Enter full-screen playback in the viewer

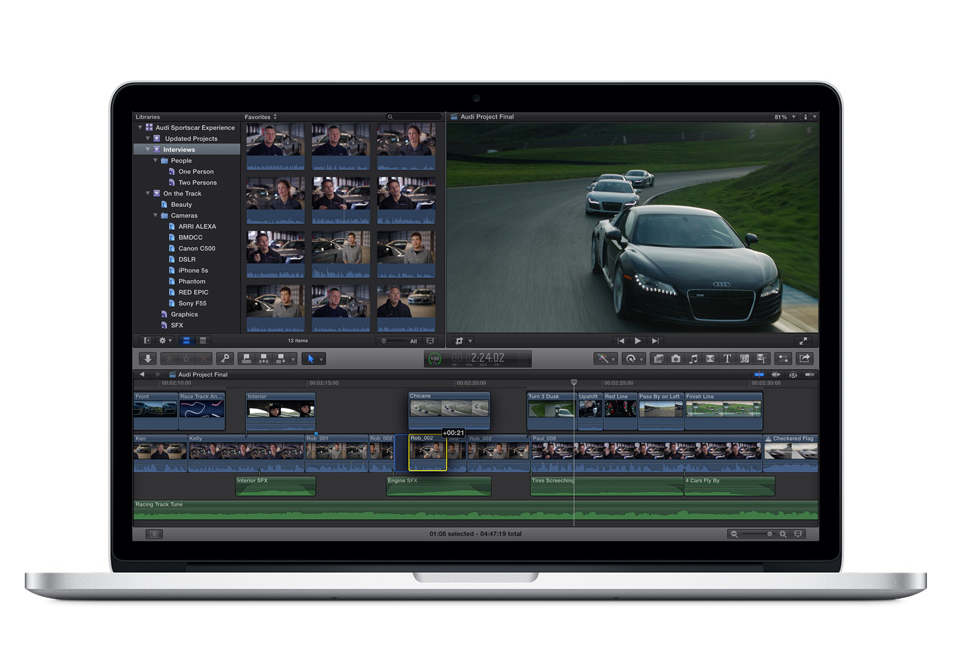[x=803, y=341]
